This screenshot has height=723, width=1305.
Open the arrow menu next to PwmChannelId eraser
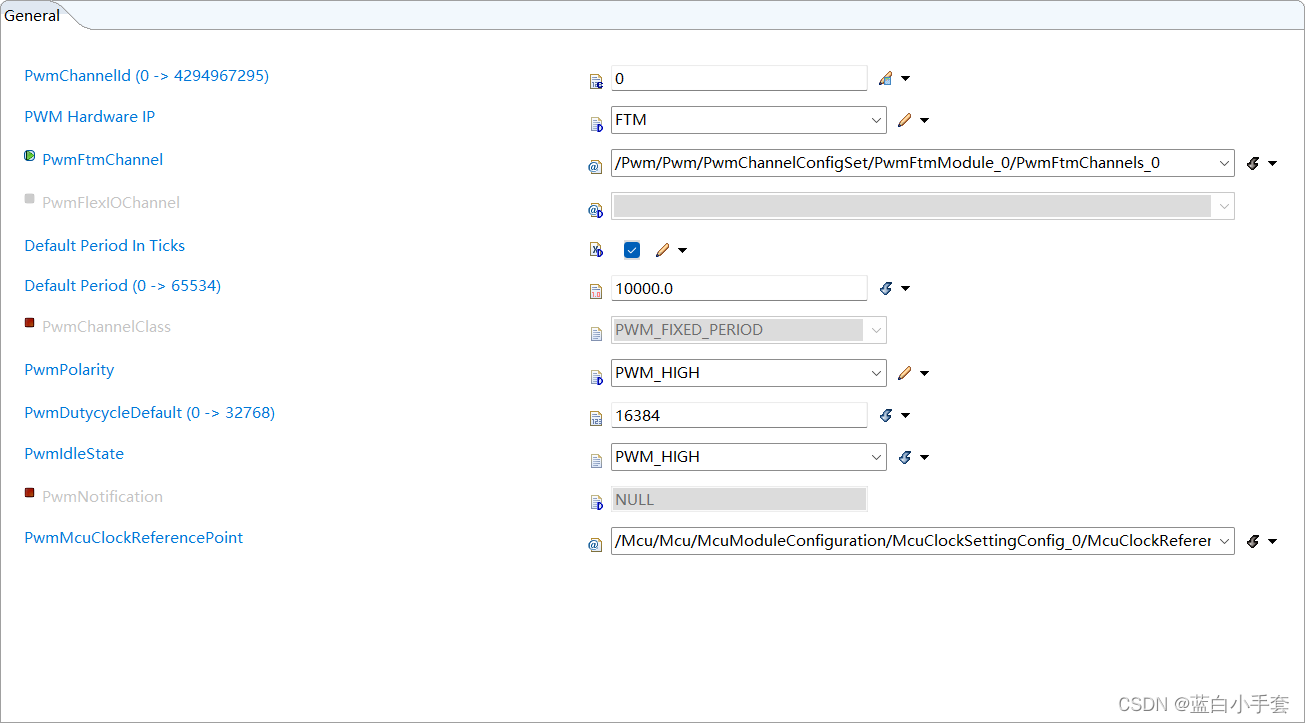tap(905, 78)
